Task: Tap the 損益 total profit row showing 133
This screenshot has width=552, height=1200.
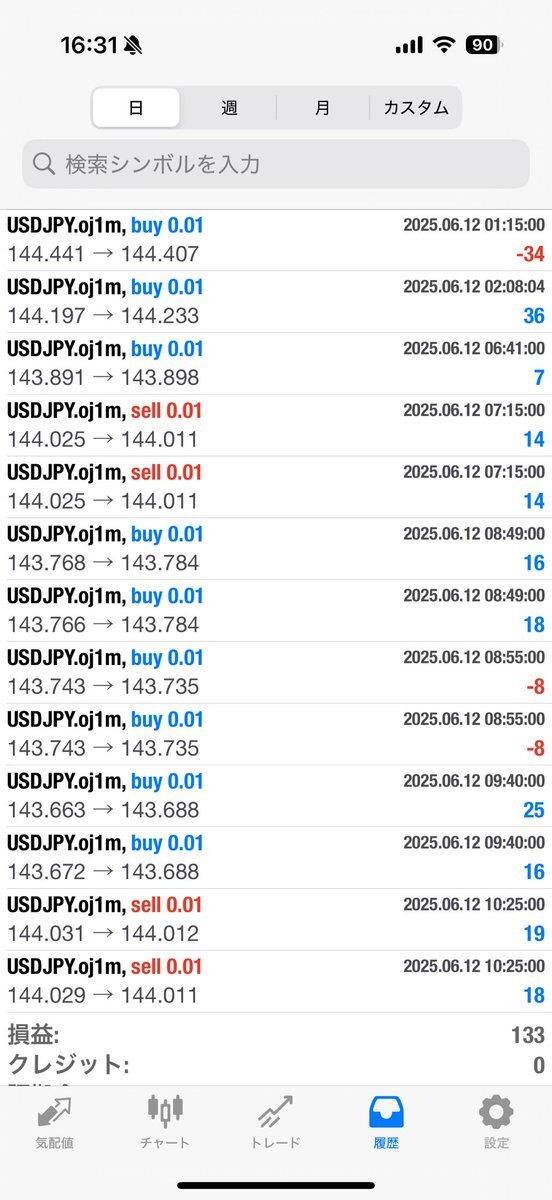Action: 276,1035
